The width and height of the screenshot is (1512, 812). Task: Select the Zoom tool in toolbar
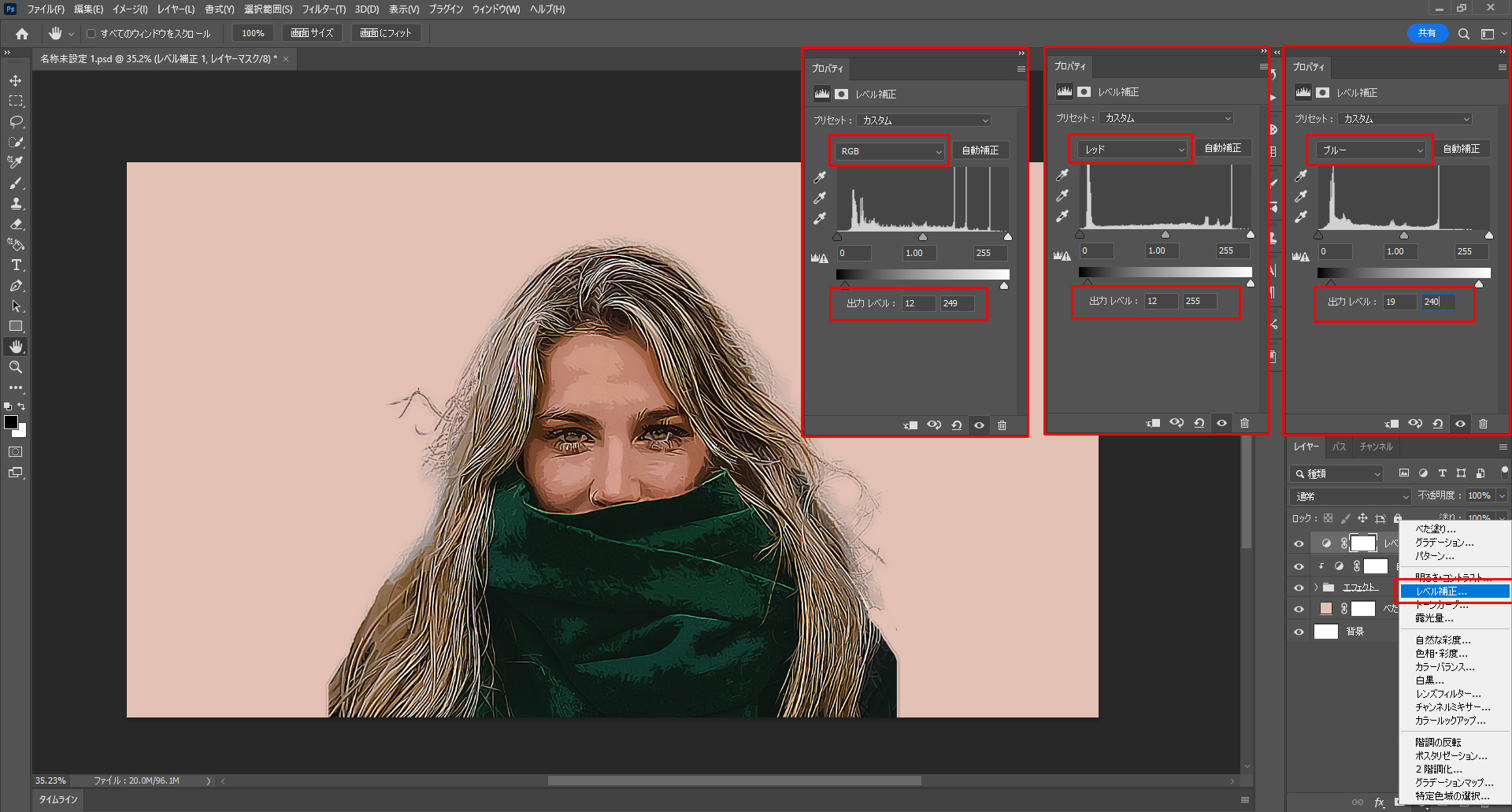(16, 367)
